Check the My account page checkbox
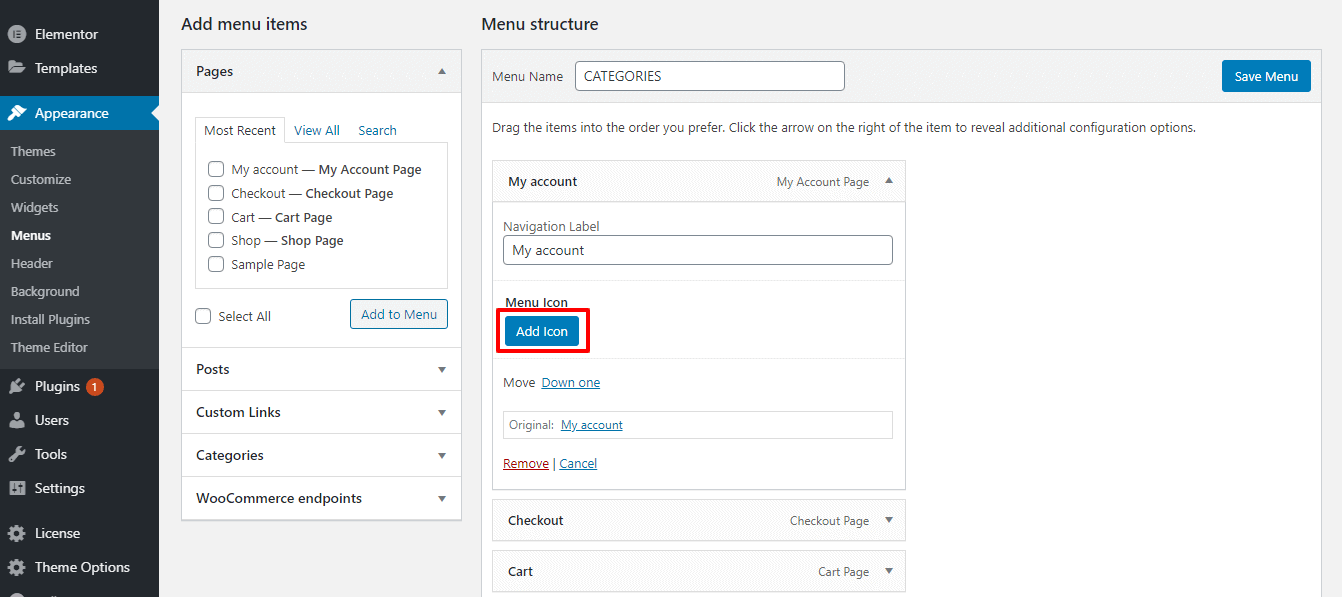The width and height of the screenshot is (1342, 597). click(x=215, y=169)
